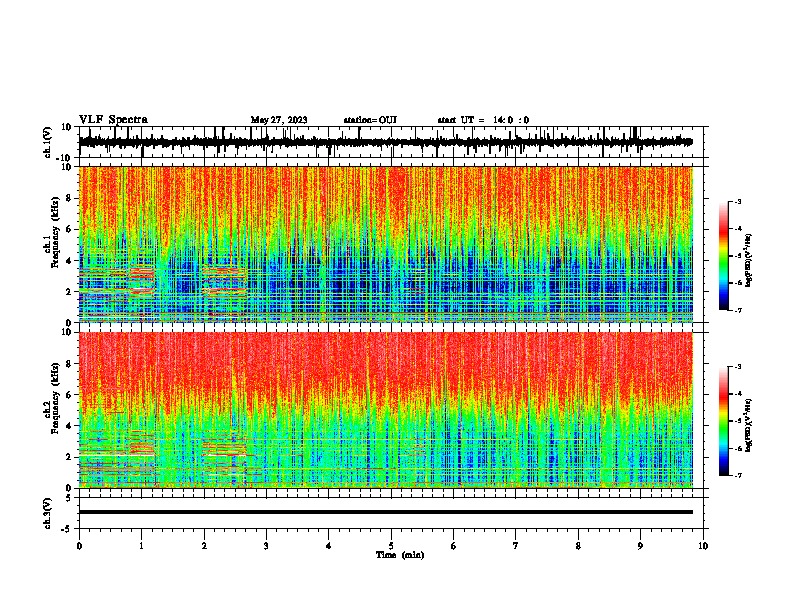The height and width of the screenshot is (612, 792).
Task: Click the "-3" tick on ch.2 colorbar
Action: [x=738, y=367]
